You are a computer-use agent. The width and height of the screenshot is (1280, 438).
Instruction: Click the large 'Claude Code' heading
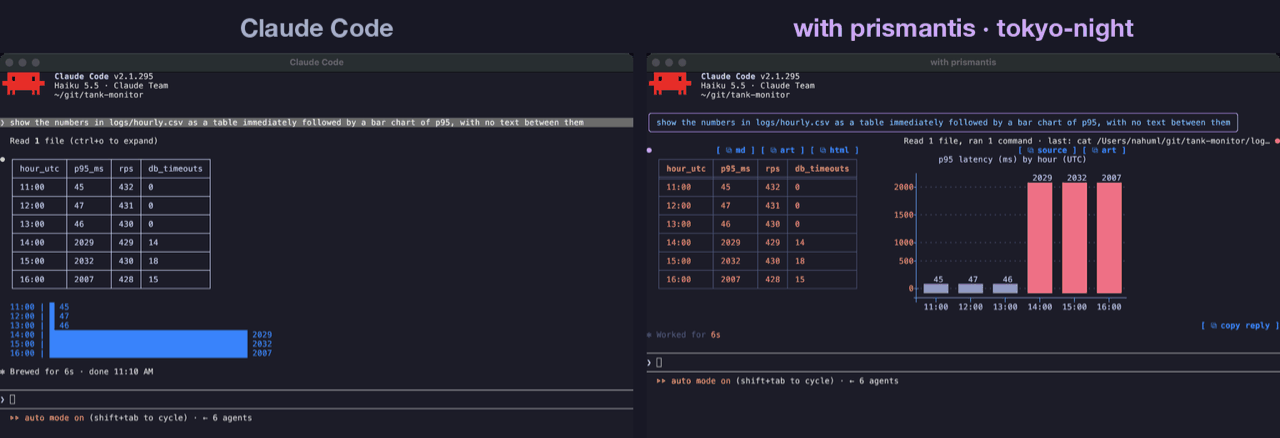point(316,29)
